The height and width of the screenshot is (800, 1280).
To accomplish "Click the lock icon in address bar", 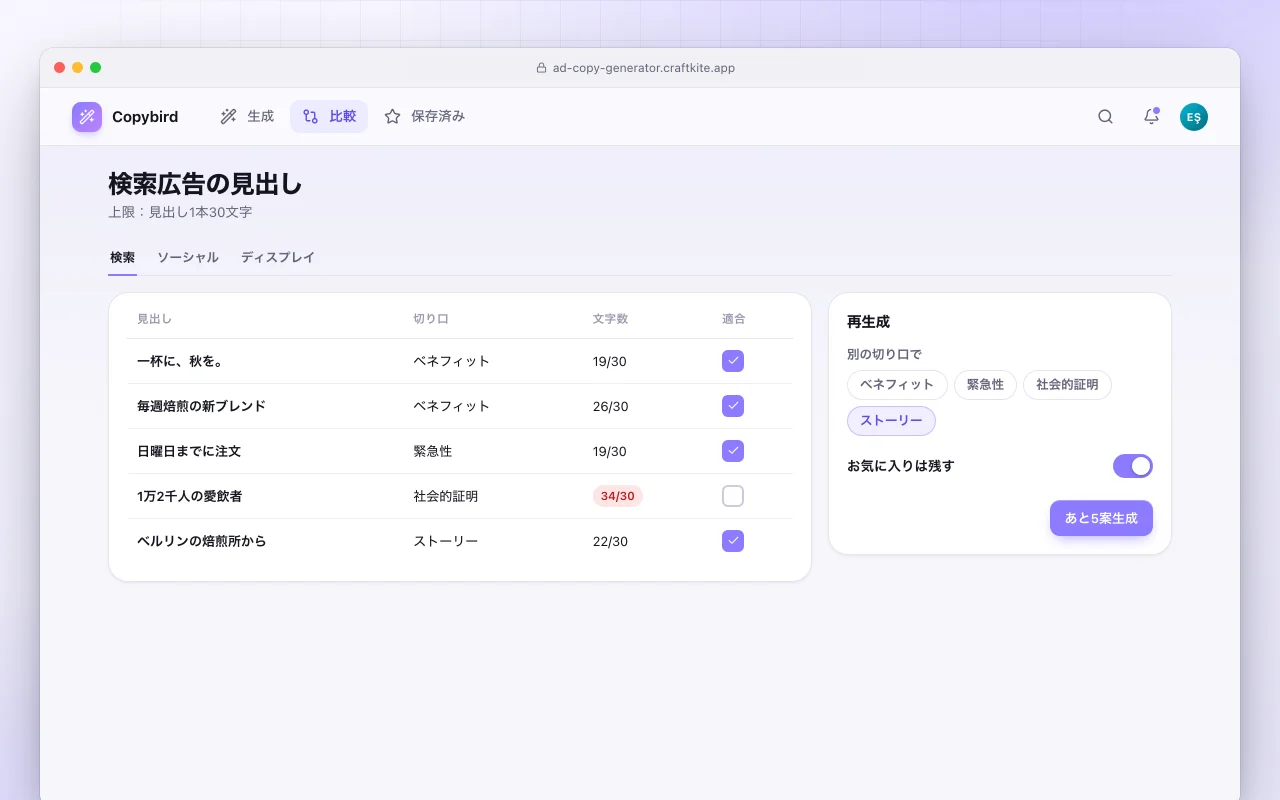I will point(541,68).
